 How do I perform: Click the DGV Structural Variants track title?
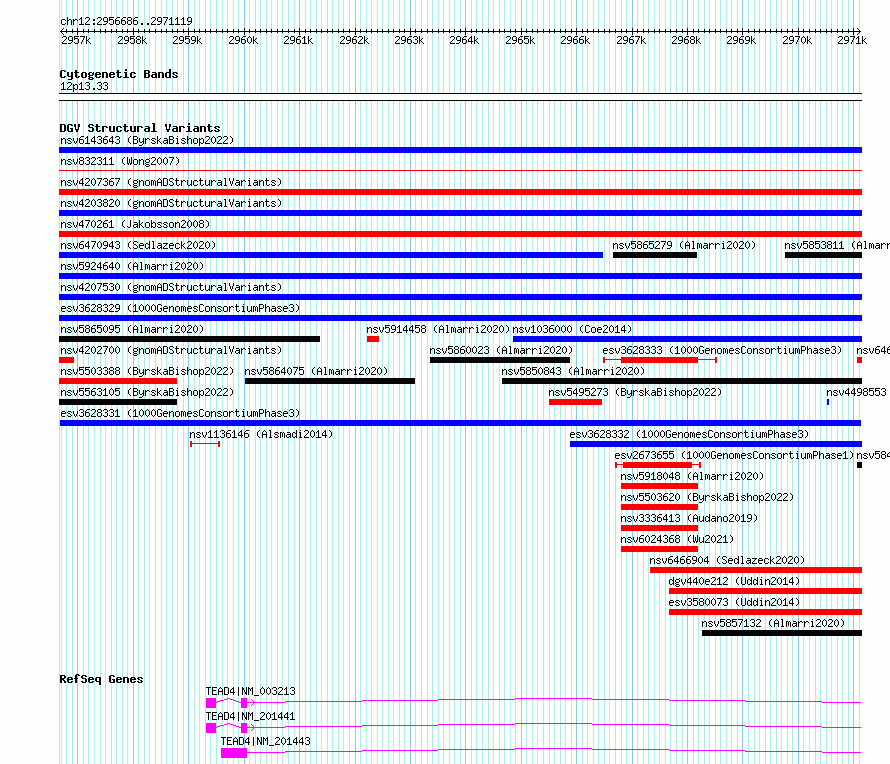(140, 128)
